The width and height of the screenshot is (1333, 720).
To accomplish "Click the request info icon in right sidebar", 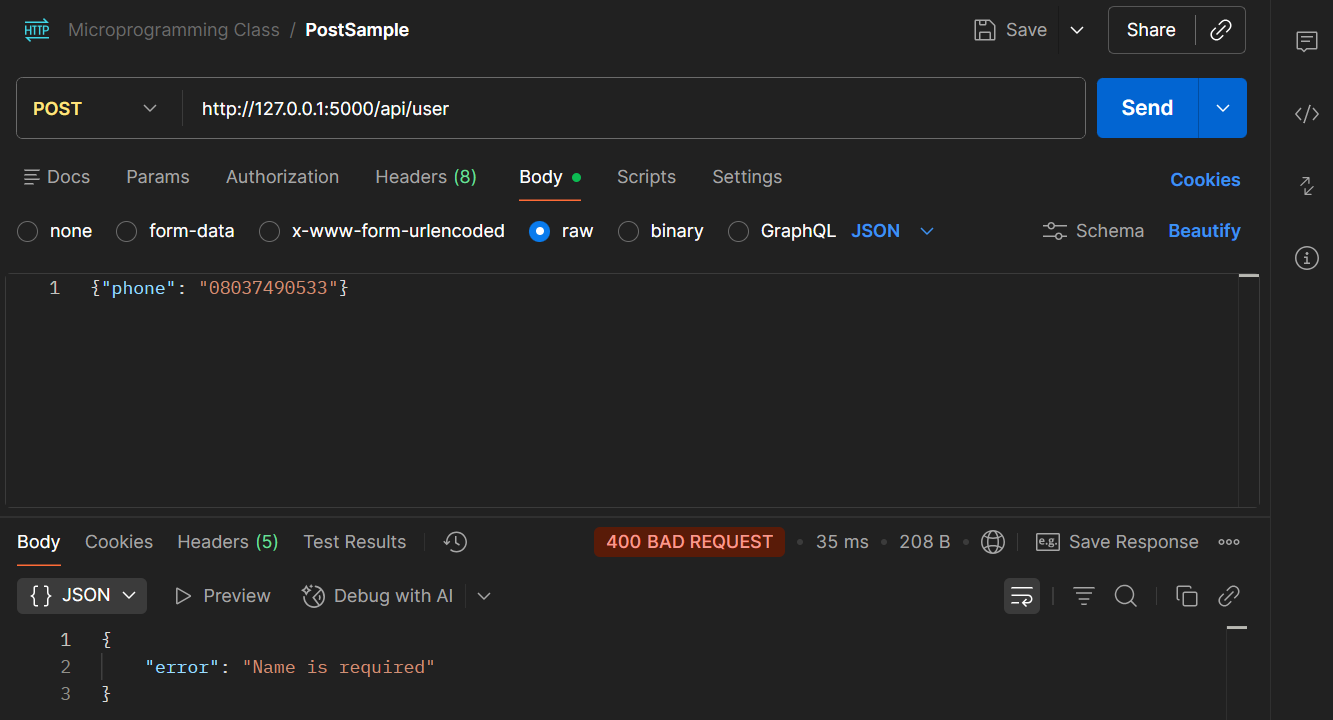I will (1306, 258).
